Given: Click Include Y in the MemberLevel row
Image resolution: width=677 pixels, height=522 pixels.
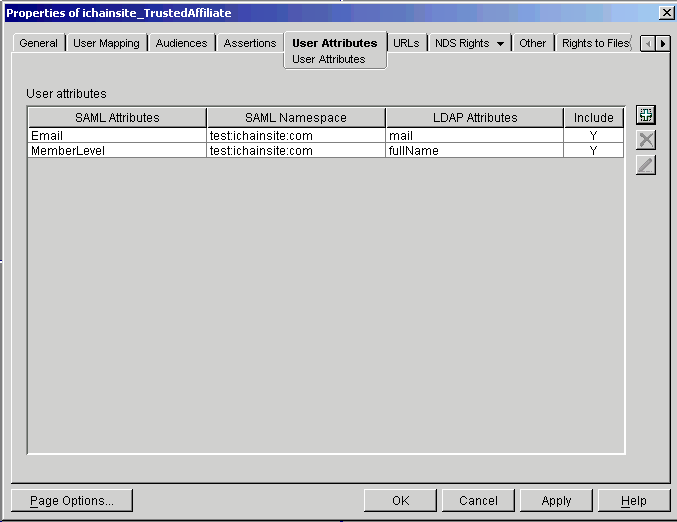Looking at the screenshot, I should point(594,150).
